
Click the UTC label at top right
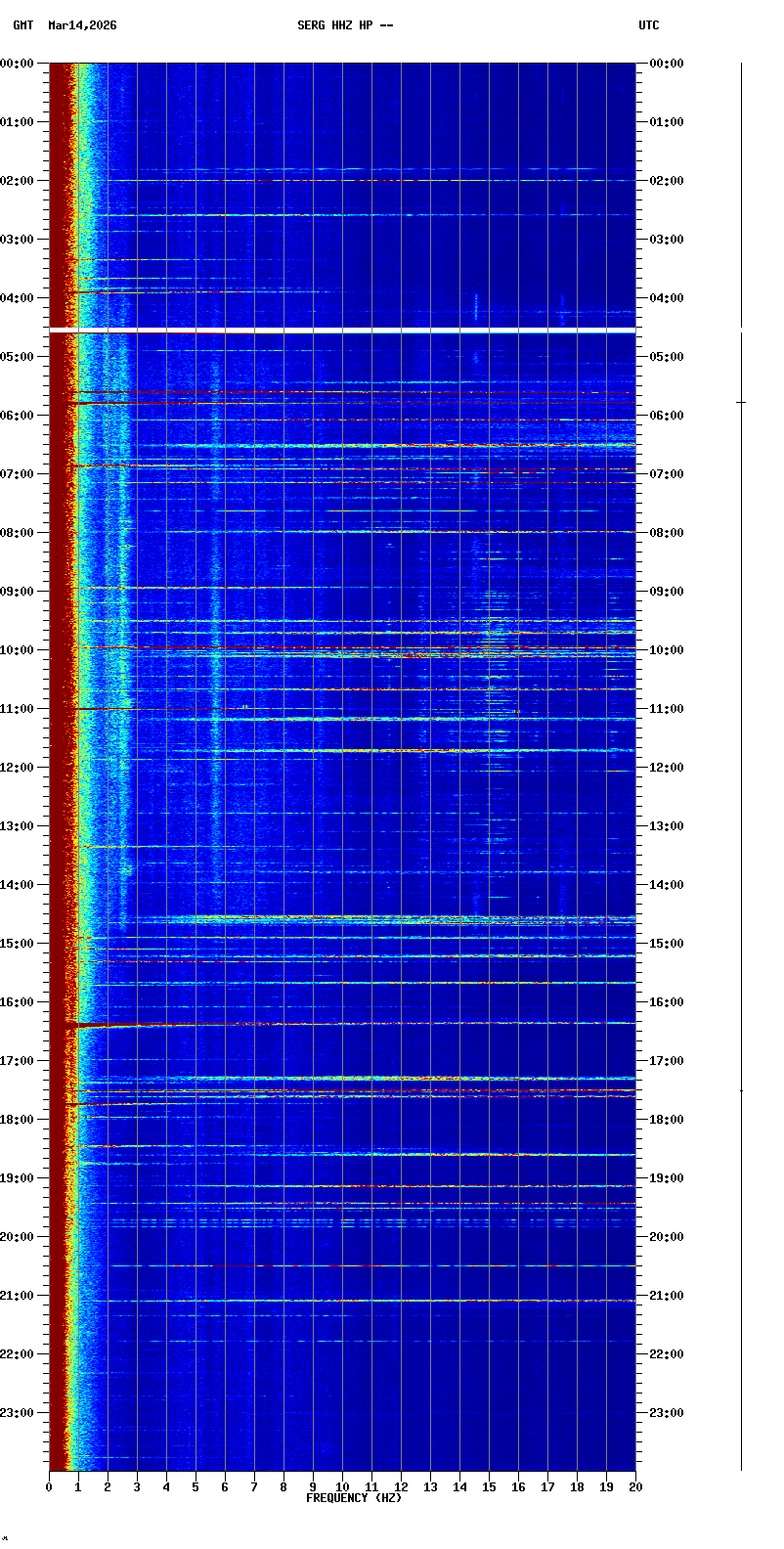(649, 25)
